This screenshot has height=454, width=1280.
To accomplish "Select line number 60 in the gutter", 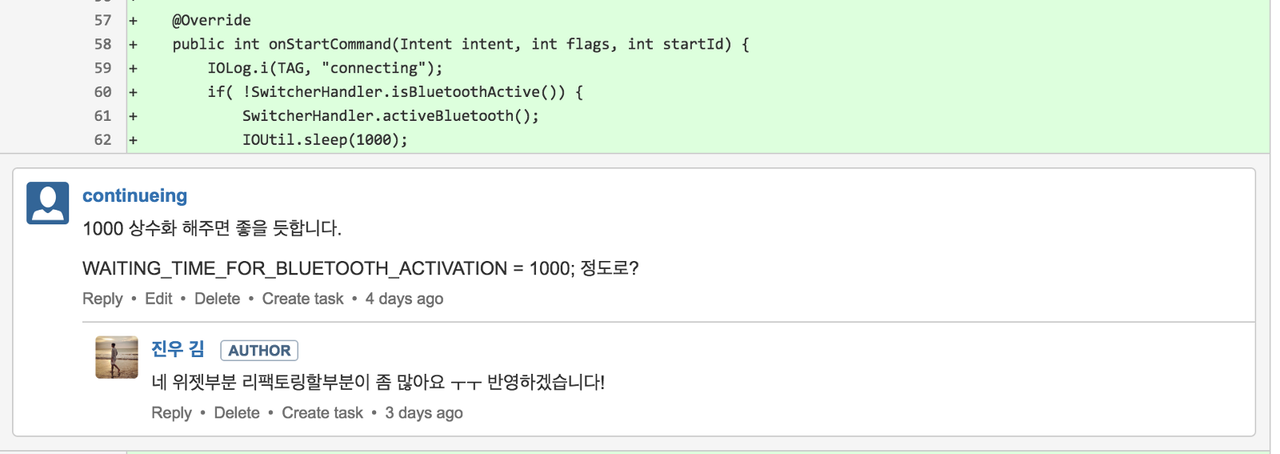I will (103, 92).
